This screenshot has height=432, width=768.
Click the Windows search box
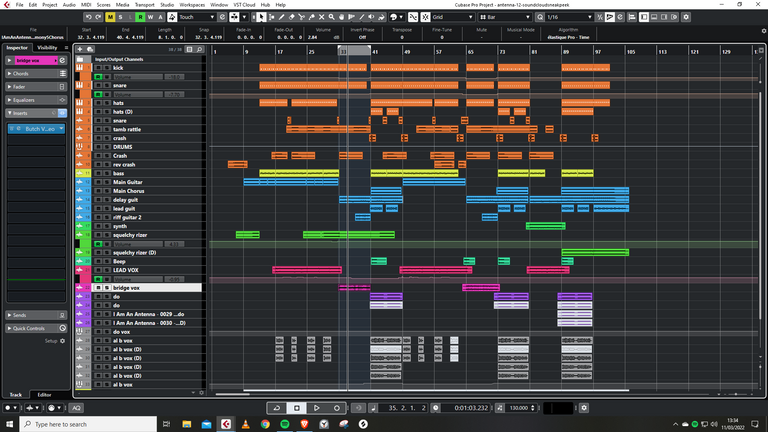click(x=88, y=424)
